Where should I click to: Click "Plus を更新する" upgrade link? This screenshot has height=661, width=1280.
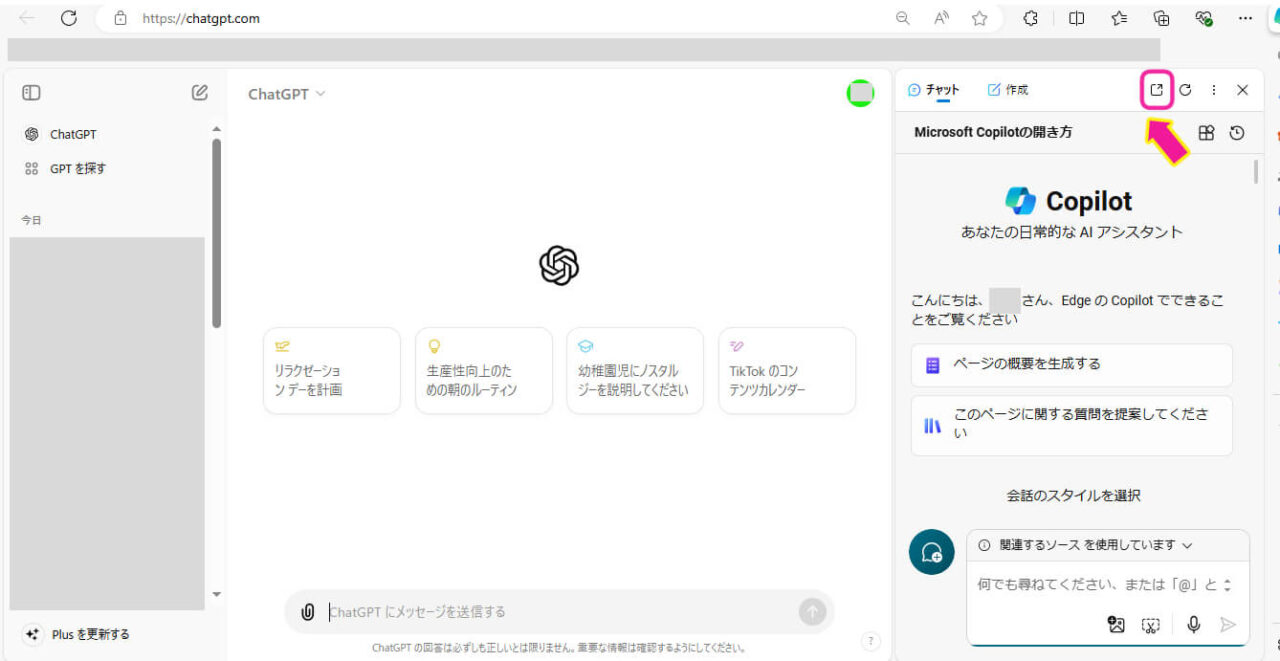(x=78, y=634)
